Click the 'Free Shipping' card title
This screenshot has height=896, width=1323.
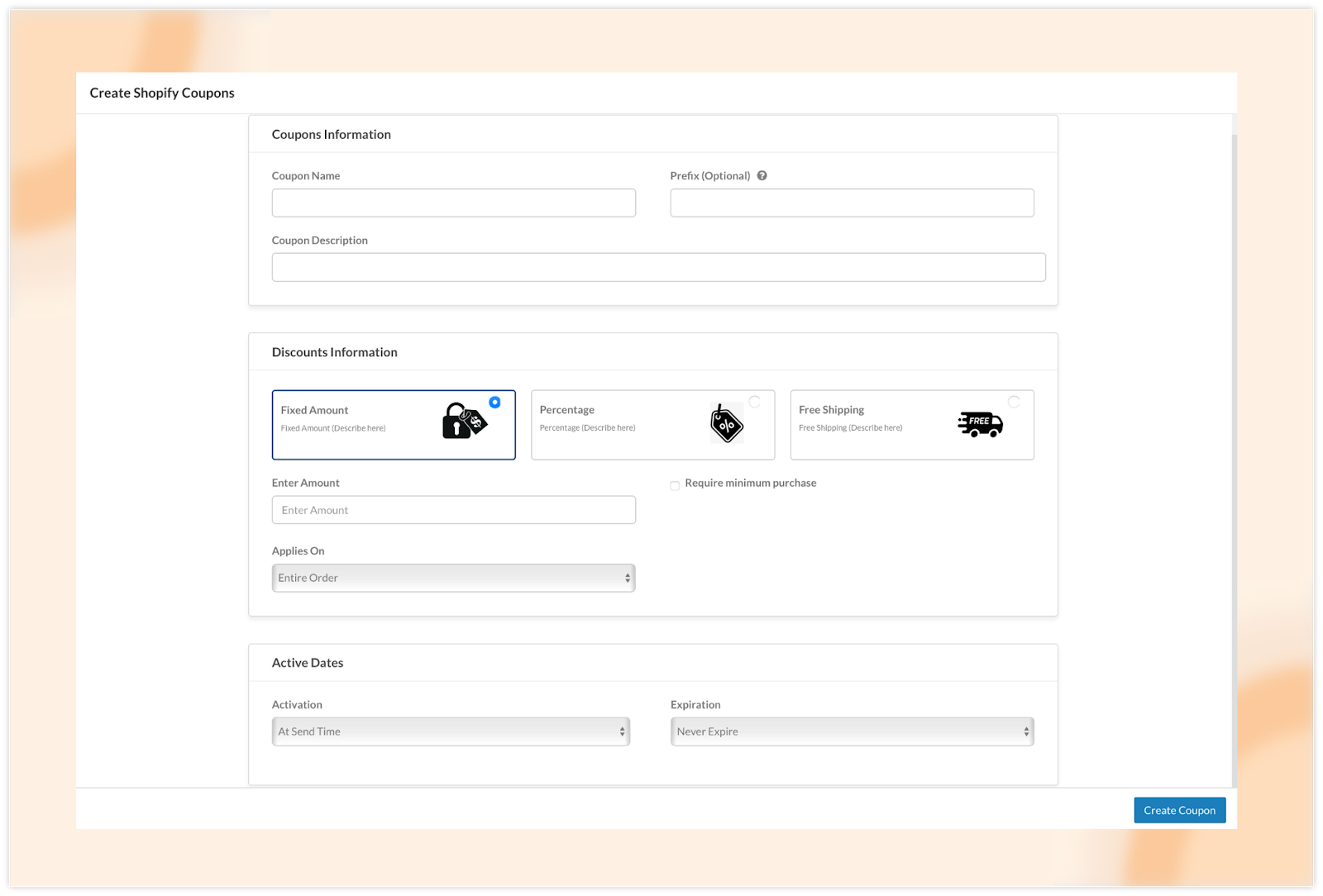pos(831,410)
